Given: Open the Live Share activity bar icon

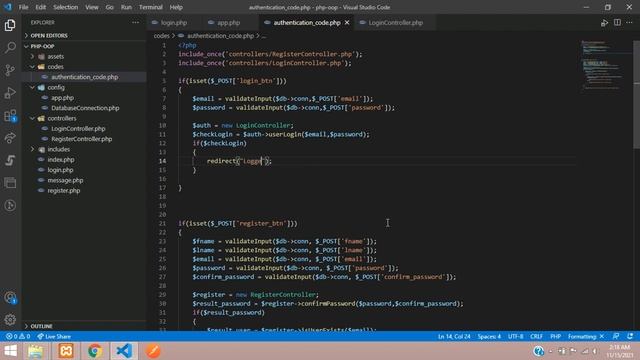Looking at the screenshot, I should (x=10, y=138).
